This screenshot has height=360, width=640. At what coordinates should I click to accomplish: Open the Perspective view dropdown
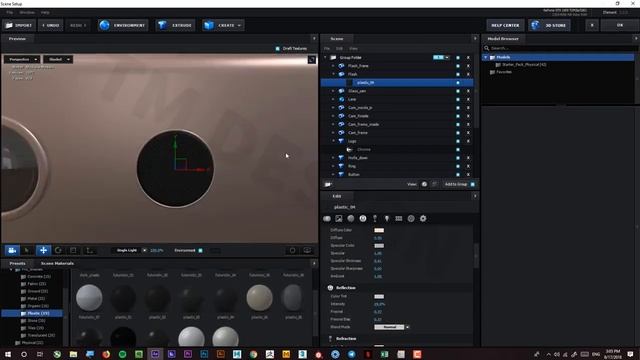(x=22, y=60)
